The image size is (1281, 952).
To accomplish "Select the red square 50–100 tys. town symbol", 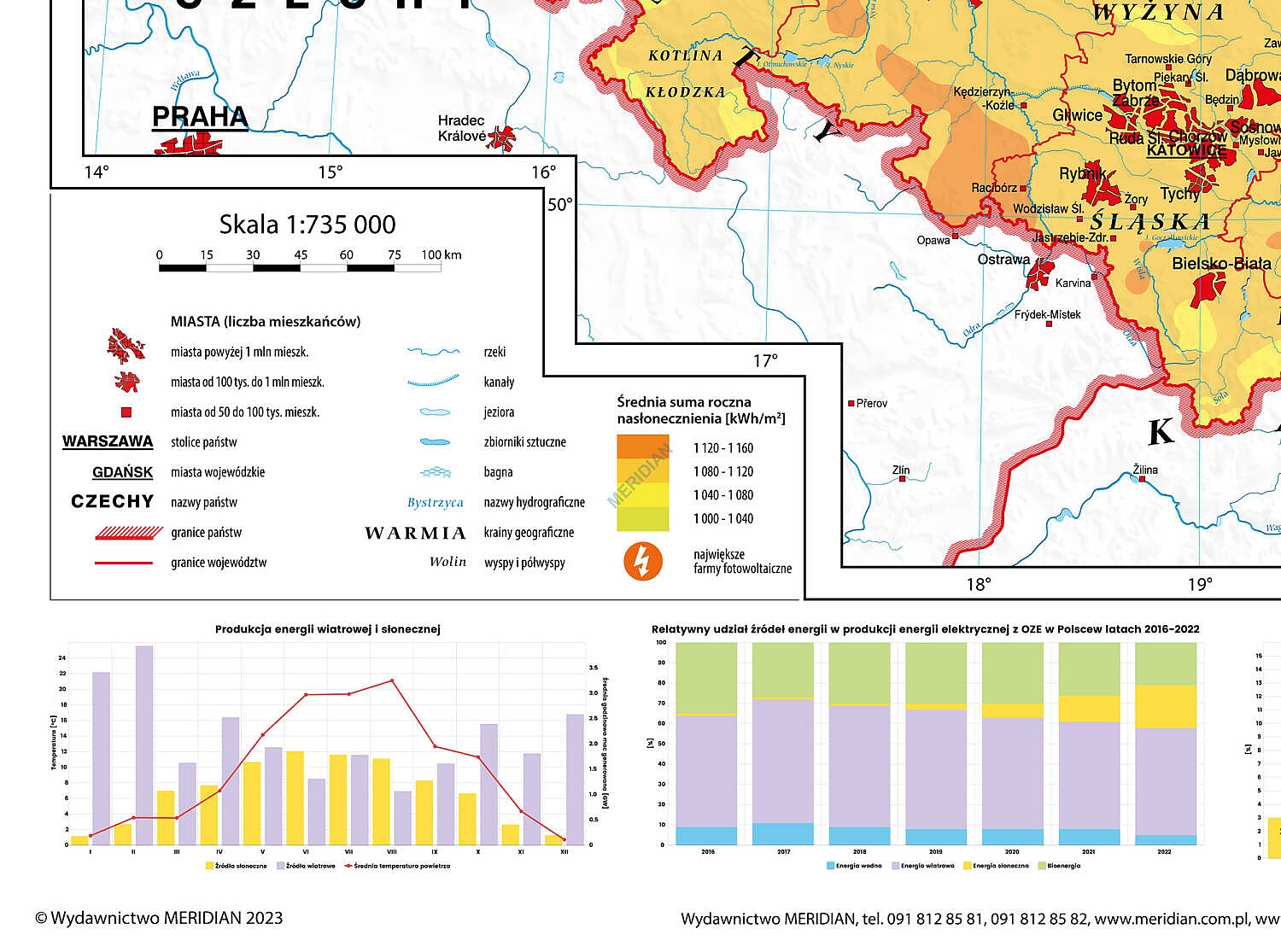I will [126, 412].
